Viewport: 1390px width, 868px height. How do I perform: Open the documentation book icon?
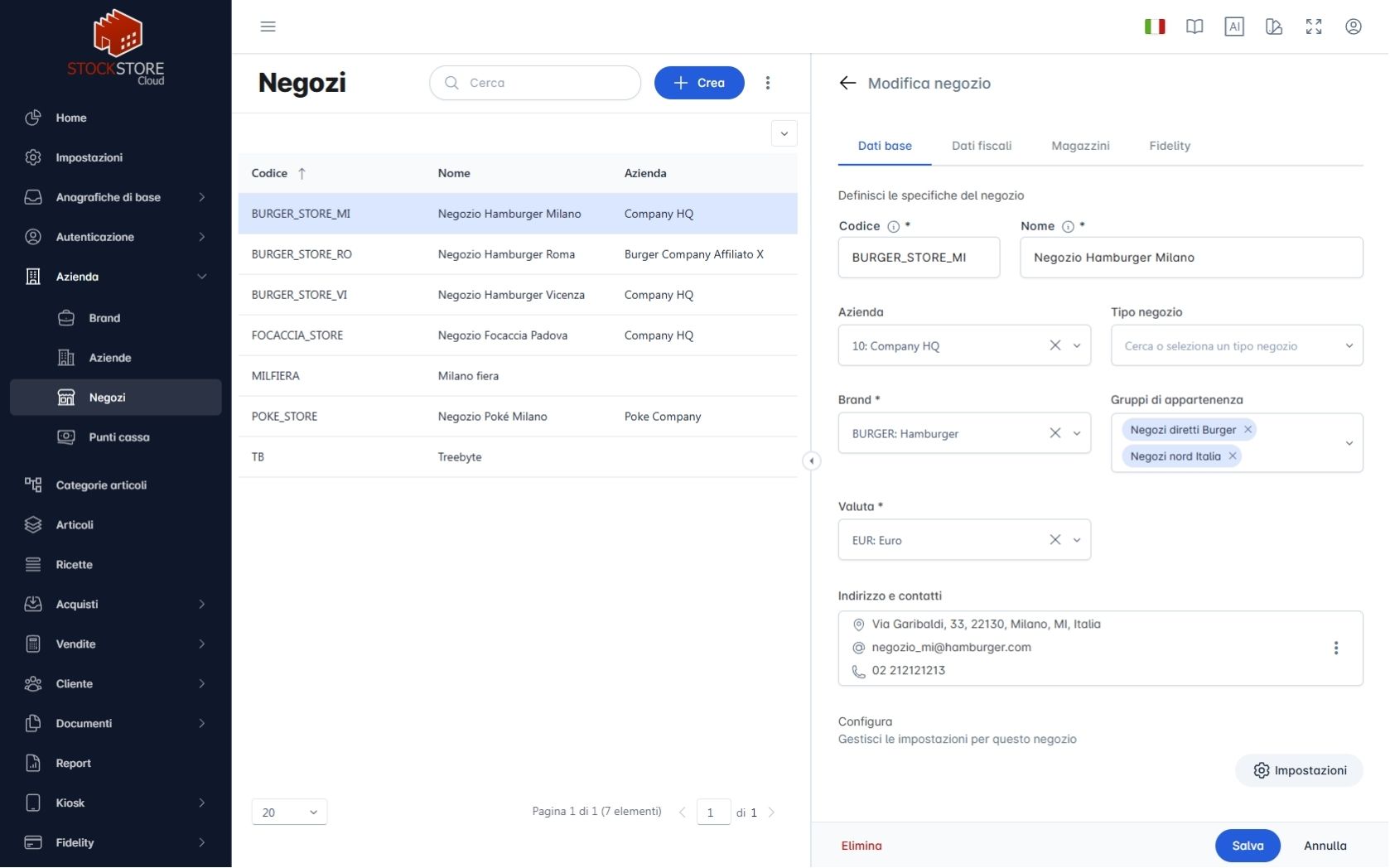[x=1195, y=27]
